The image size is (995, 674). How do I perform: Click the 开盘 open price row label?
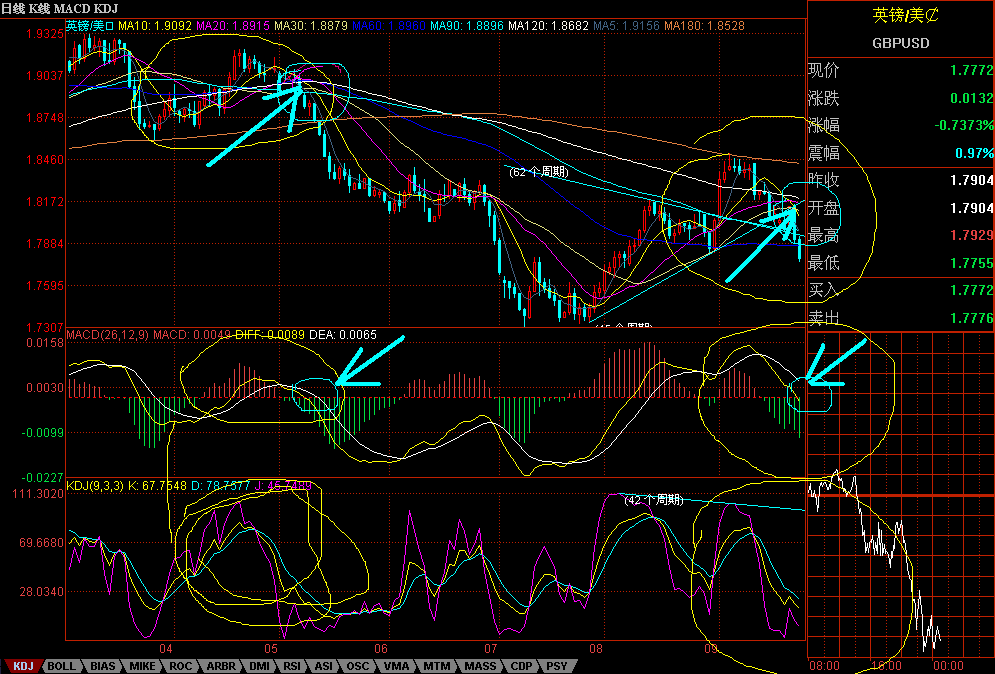coord(824,208)
